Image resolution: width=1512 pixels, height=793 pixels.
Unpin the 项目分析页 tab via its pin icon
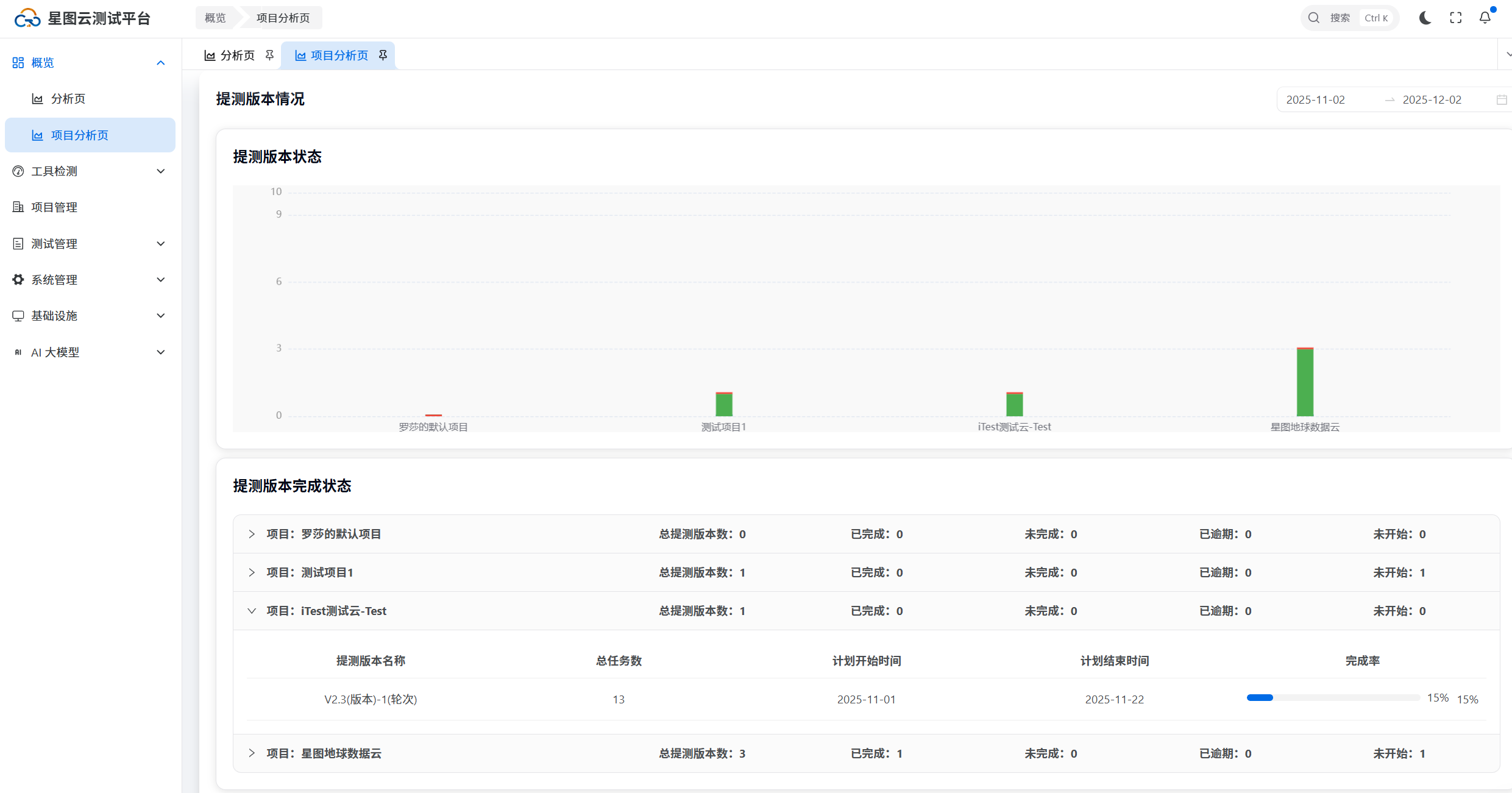383,55
